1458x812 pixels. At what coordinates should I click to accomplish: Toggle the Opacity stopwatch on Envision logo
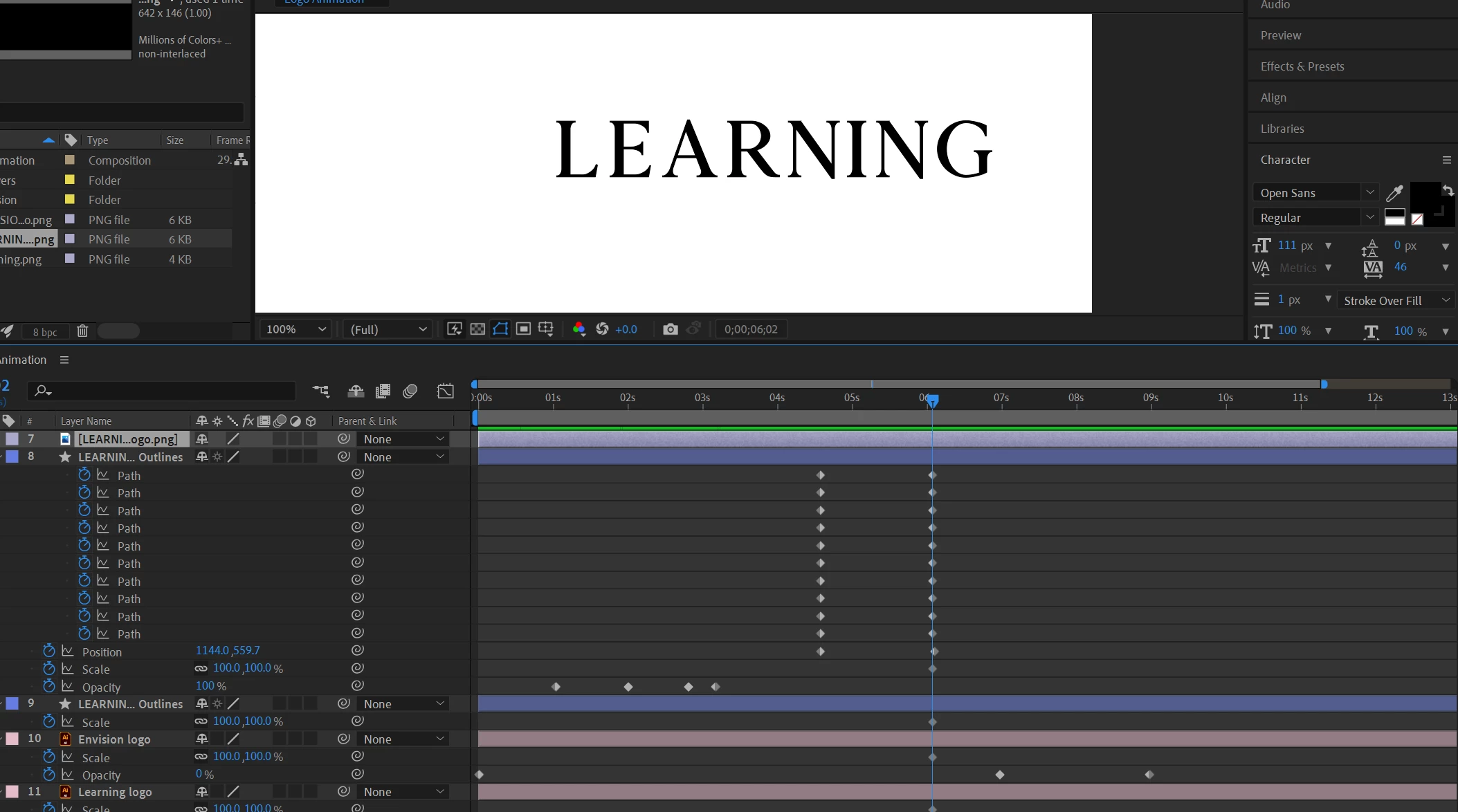click(x=48, y=775)
